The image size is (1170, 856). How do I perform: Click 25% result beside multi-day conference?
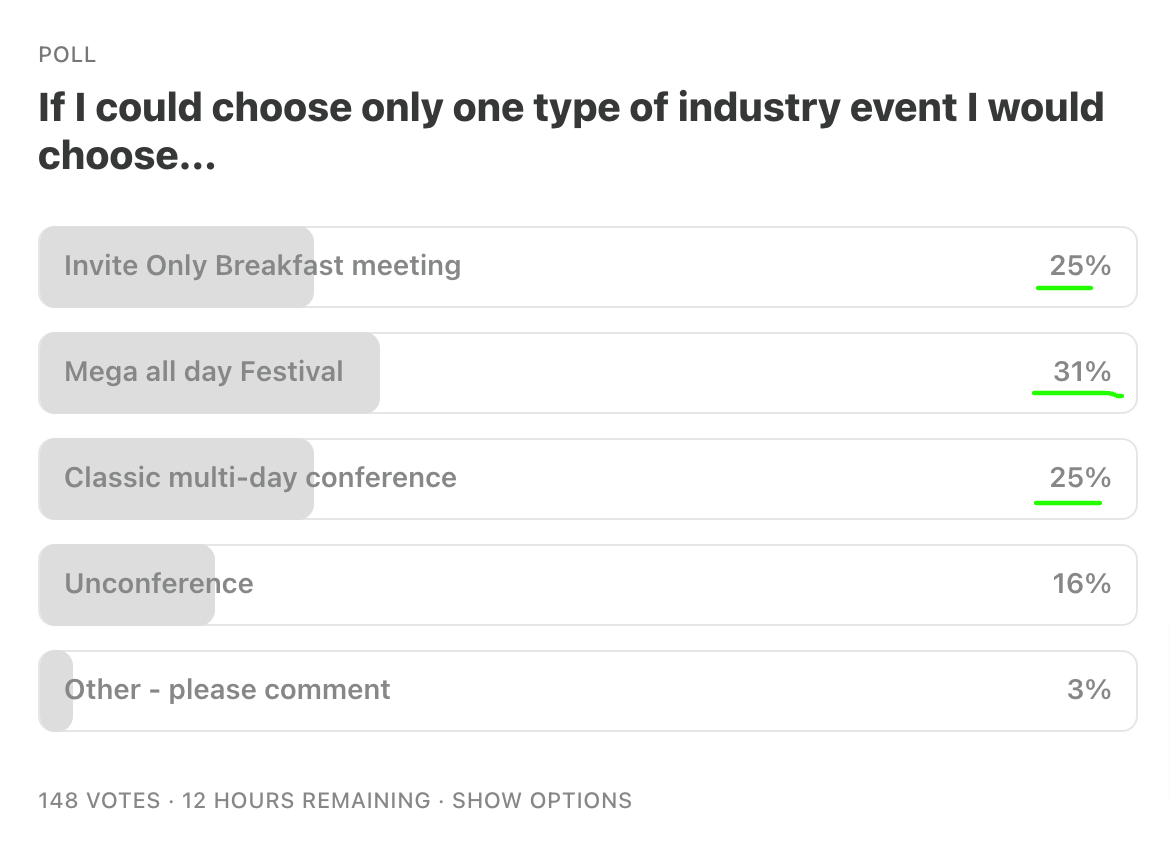pos(1080,477)
